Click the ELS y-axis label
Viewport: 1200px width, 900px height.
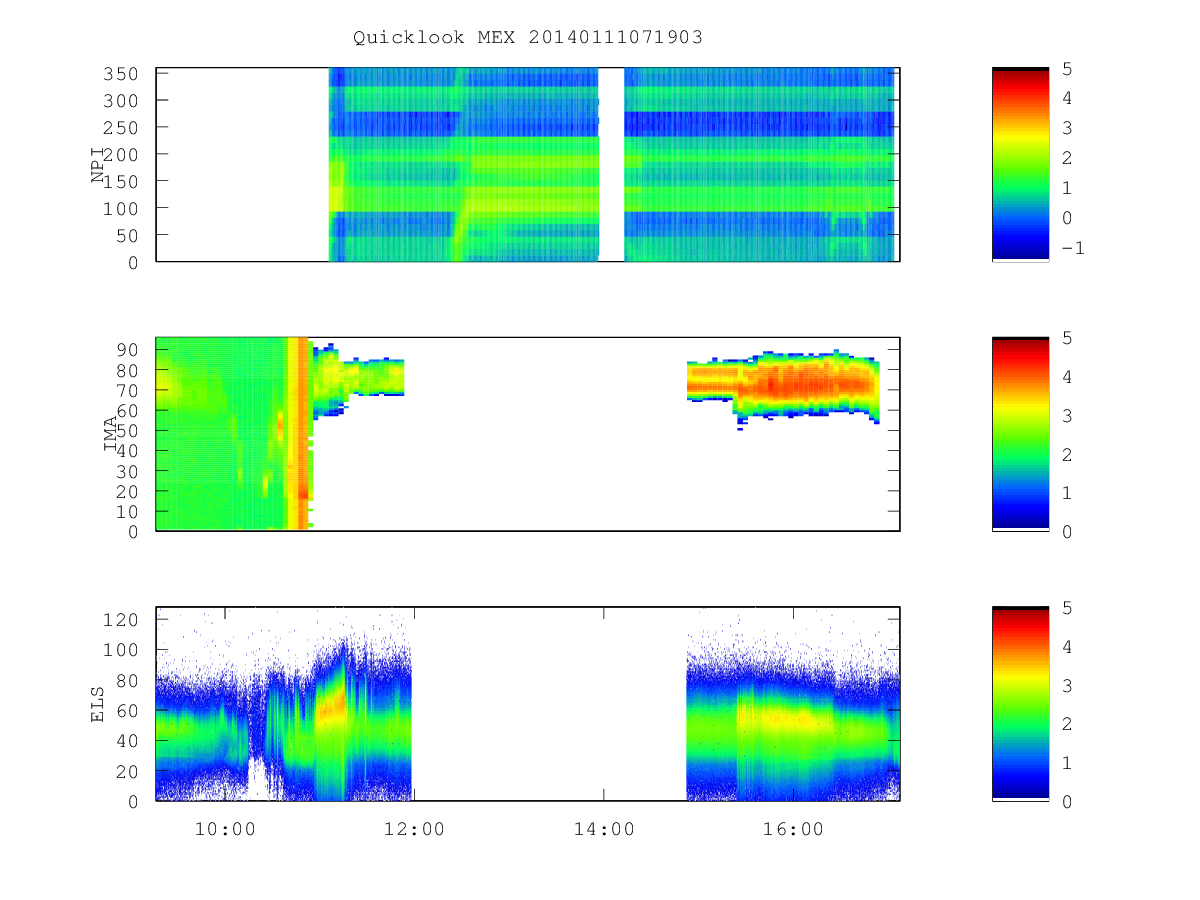98,704
